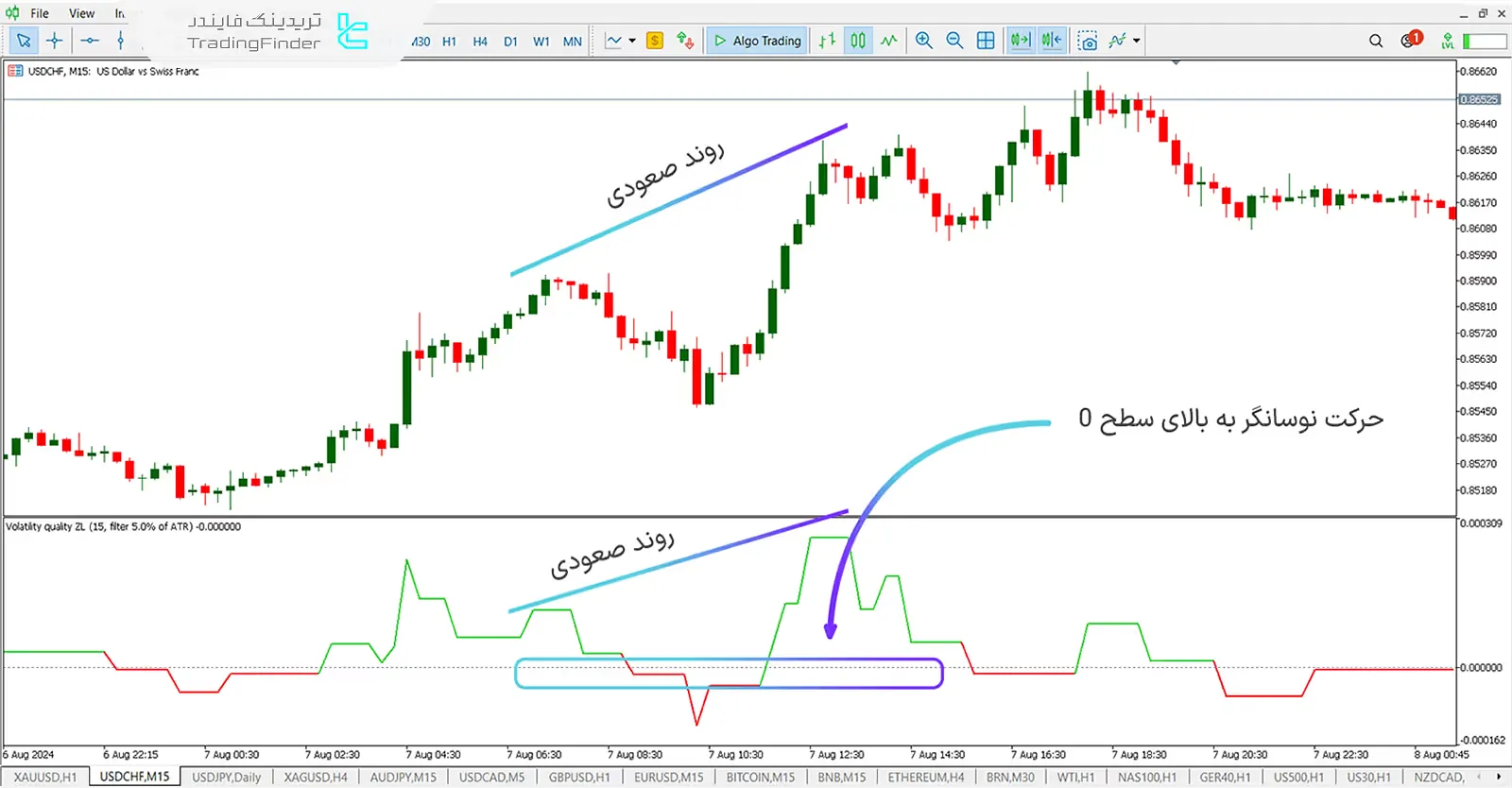Select the USDCHF,M15 chart tab
This screenshot has height=788, width=1512.
click(134, 777)
